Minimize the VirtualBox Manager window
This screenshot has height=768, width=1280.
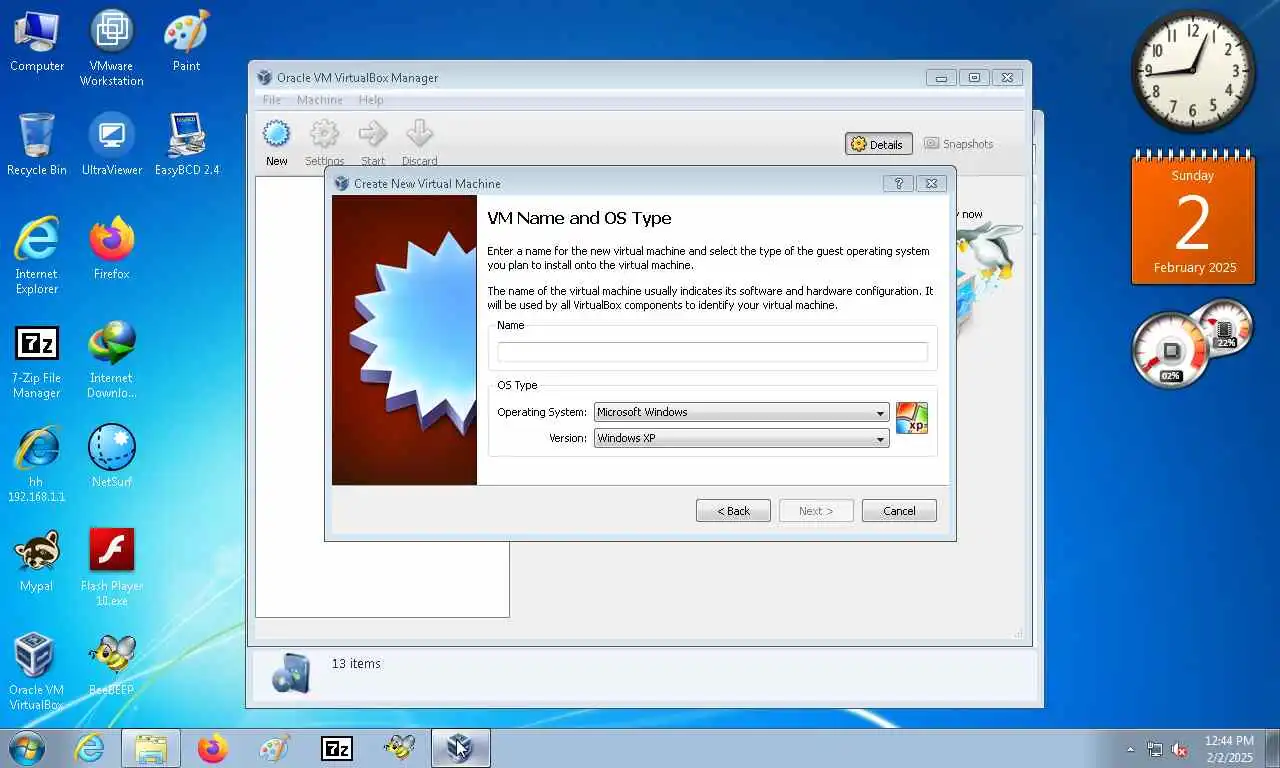[x=940, y=77]
